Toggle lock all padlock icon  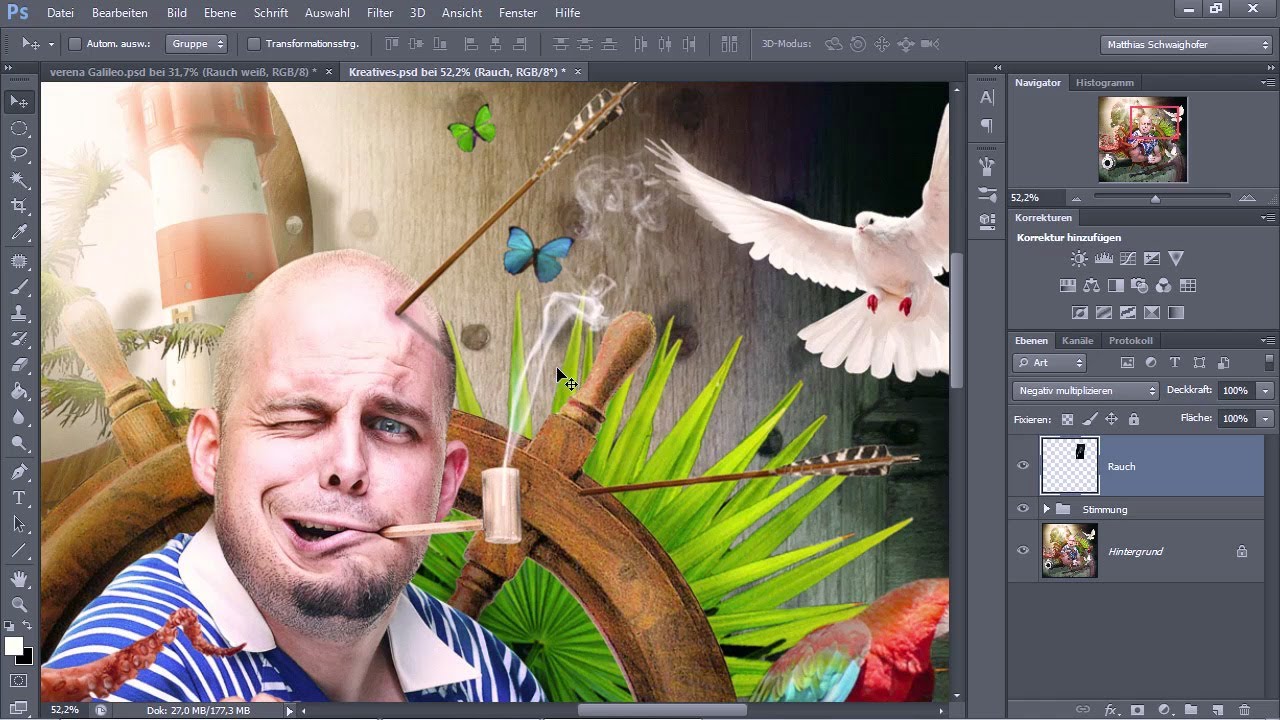tap(1133, 419)
